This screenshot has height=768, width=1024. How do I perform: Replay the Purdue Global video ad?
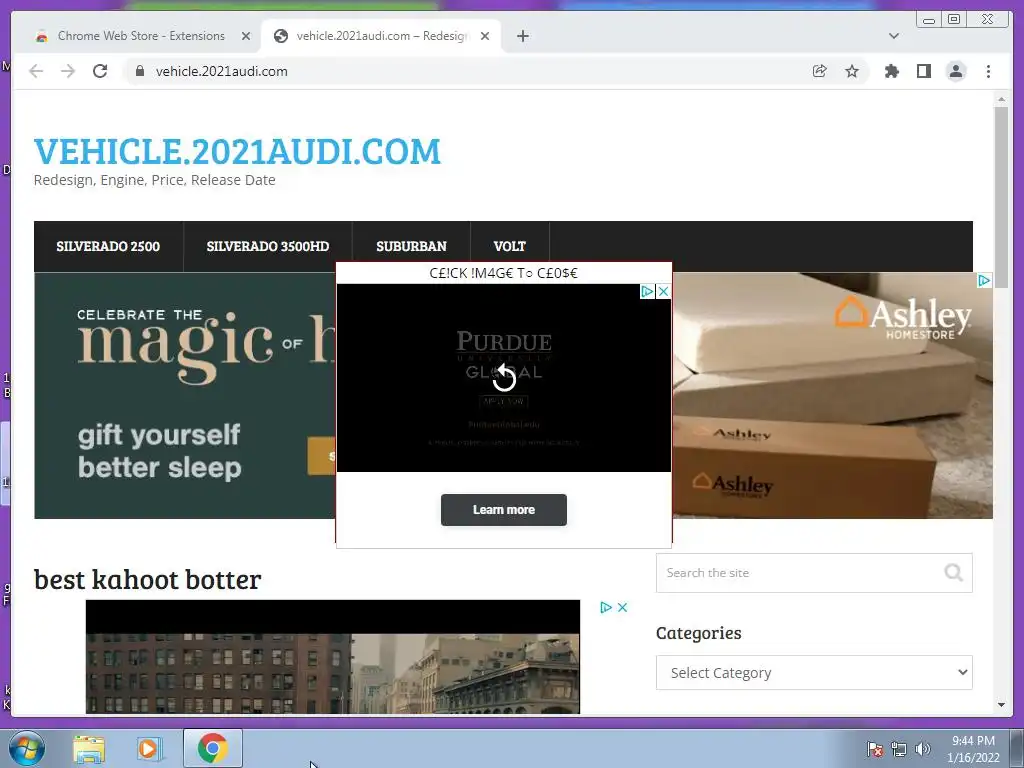[504, 377]
